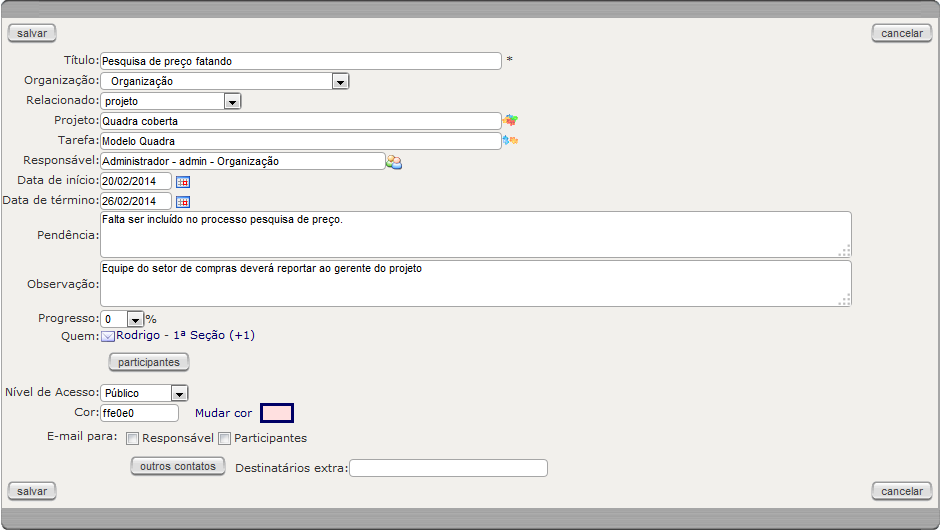The width and height of the screenshot is (940, 530).
Task: Focus the Destinatários extra input field
Action: pos(448,468)
